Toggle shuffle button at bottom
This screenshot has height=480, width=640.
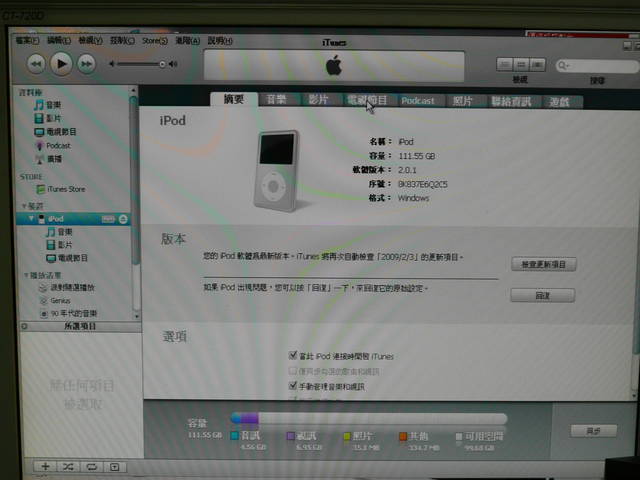tap(68, 467)
